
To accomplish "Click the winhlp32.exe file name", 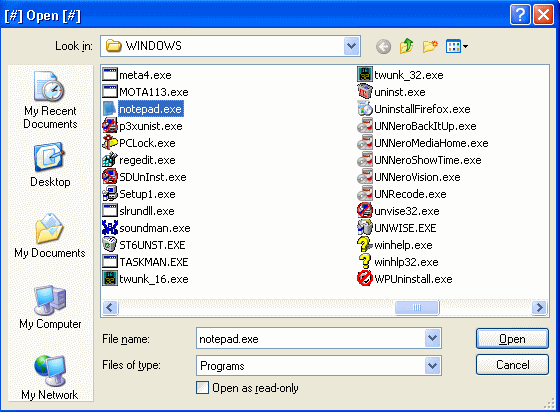I will (406, 262).
